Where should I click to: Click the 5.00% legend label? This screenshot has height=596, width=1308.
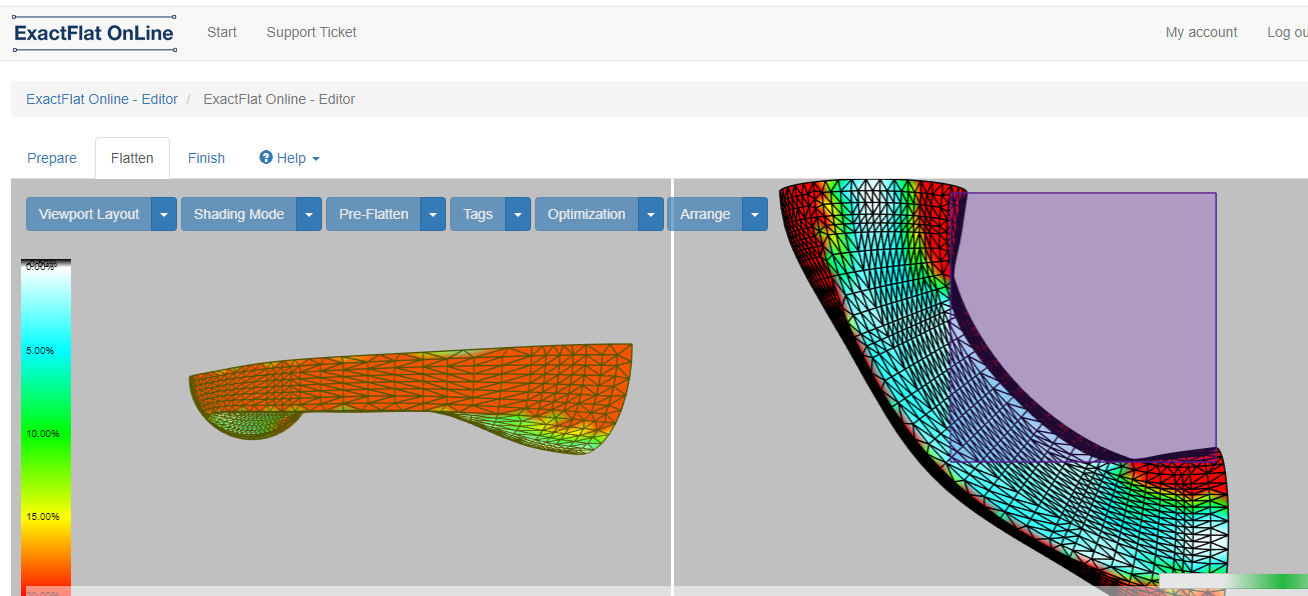click(40, 351)
